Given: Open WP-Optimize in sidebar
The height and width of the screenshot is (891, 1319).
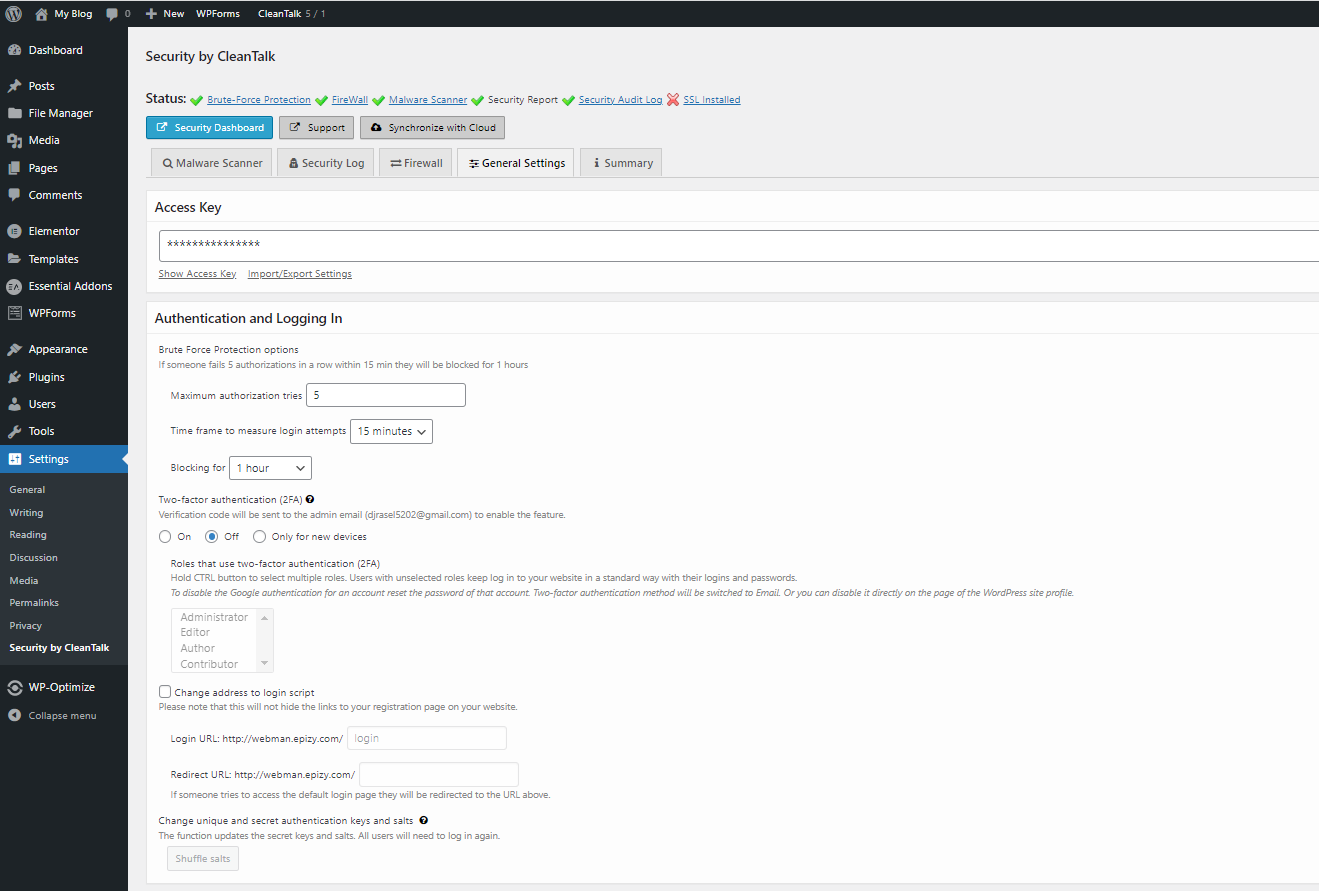Looking at the screenshot, I should click(61, 687).
